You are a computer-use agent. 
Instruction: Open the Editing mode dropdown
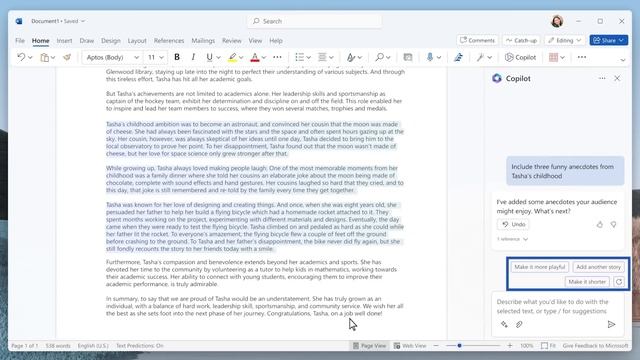pyautogui.click(x=565, y=40)
